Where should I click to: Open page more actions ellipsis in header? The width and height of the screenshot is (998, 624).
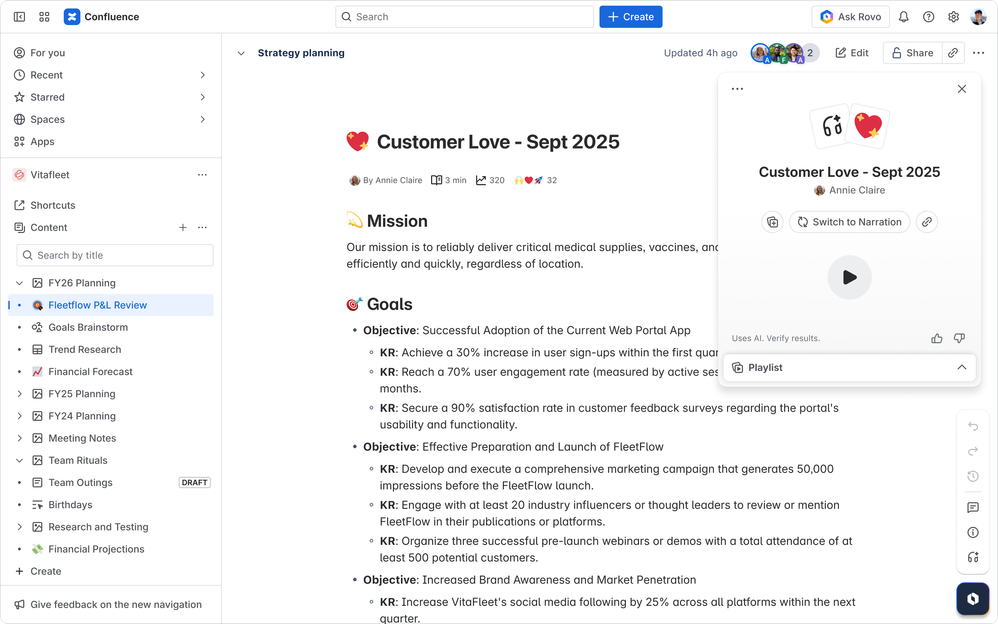pos(978,53)
